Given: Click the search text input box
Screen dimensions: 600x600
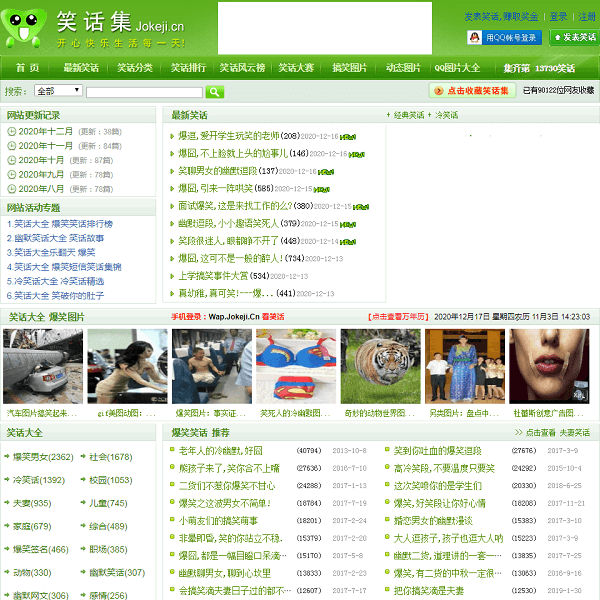Looking at the screenshot, I should [144, 92].
